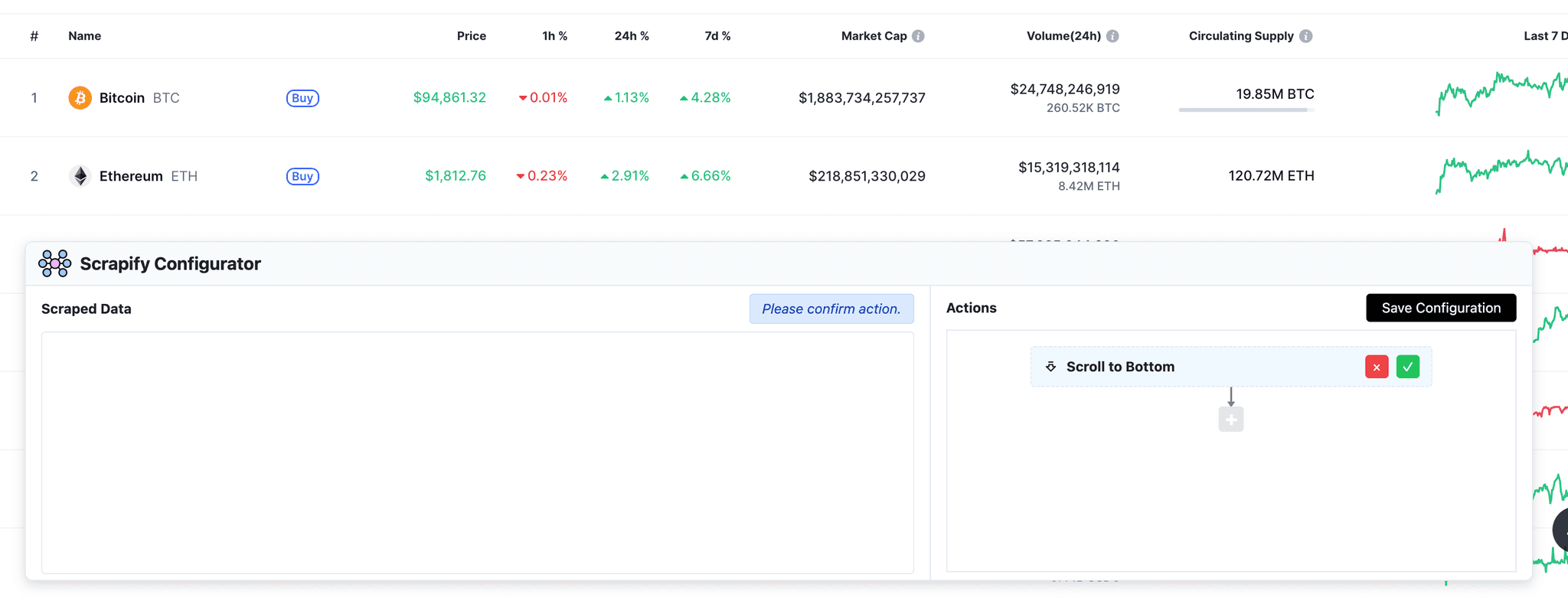Click the 19.85M BTC supply value
The image size is (1568, 601).
tap(1275, 94)
